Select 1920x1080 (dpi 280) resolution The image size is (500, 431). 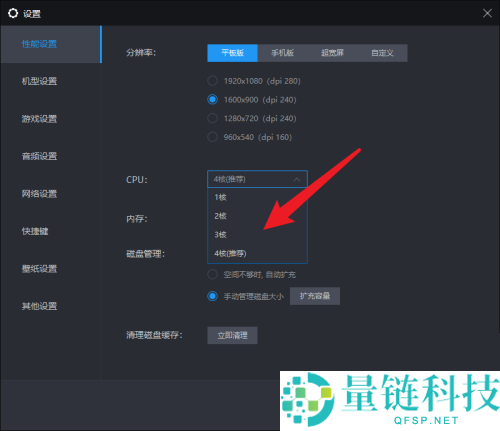(212, 81)
